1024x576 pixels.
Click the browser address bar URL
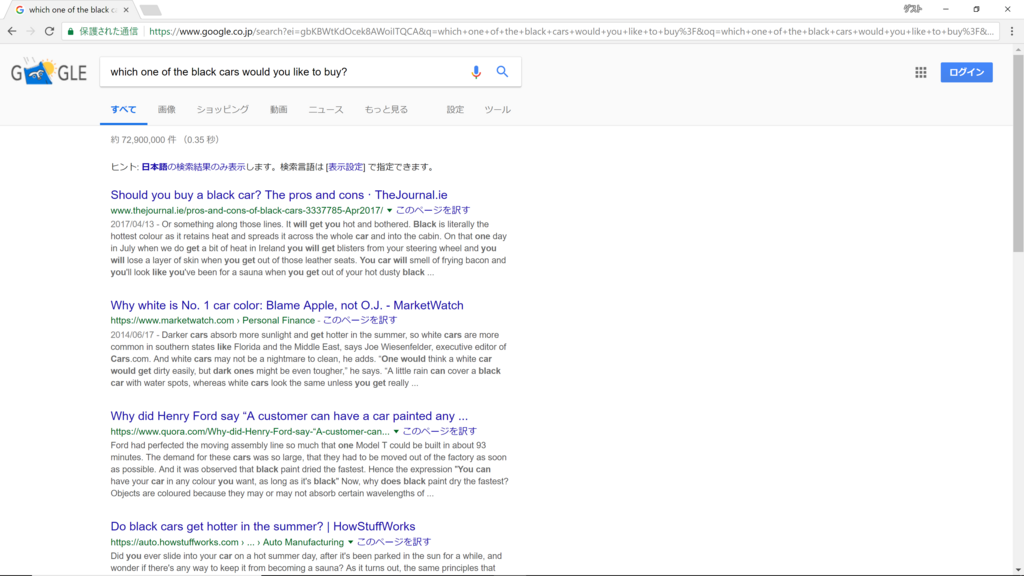point(571,31)
